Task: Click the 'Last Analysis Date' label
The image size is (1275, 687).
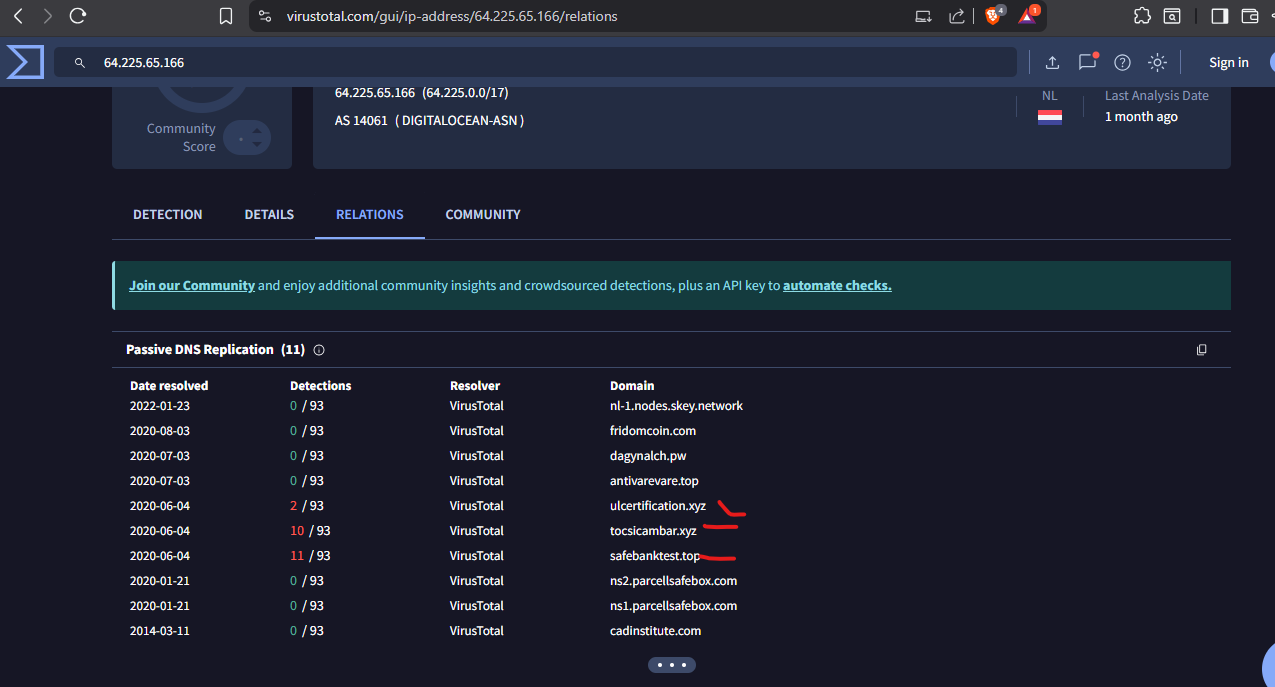Action: (x=1156, y=96)
